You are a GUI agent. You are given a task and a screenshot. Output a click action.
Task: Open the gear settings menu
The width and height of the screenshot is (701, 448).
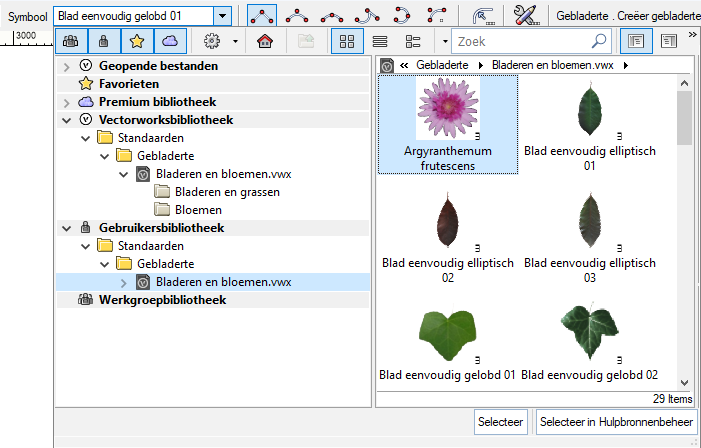212,41
